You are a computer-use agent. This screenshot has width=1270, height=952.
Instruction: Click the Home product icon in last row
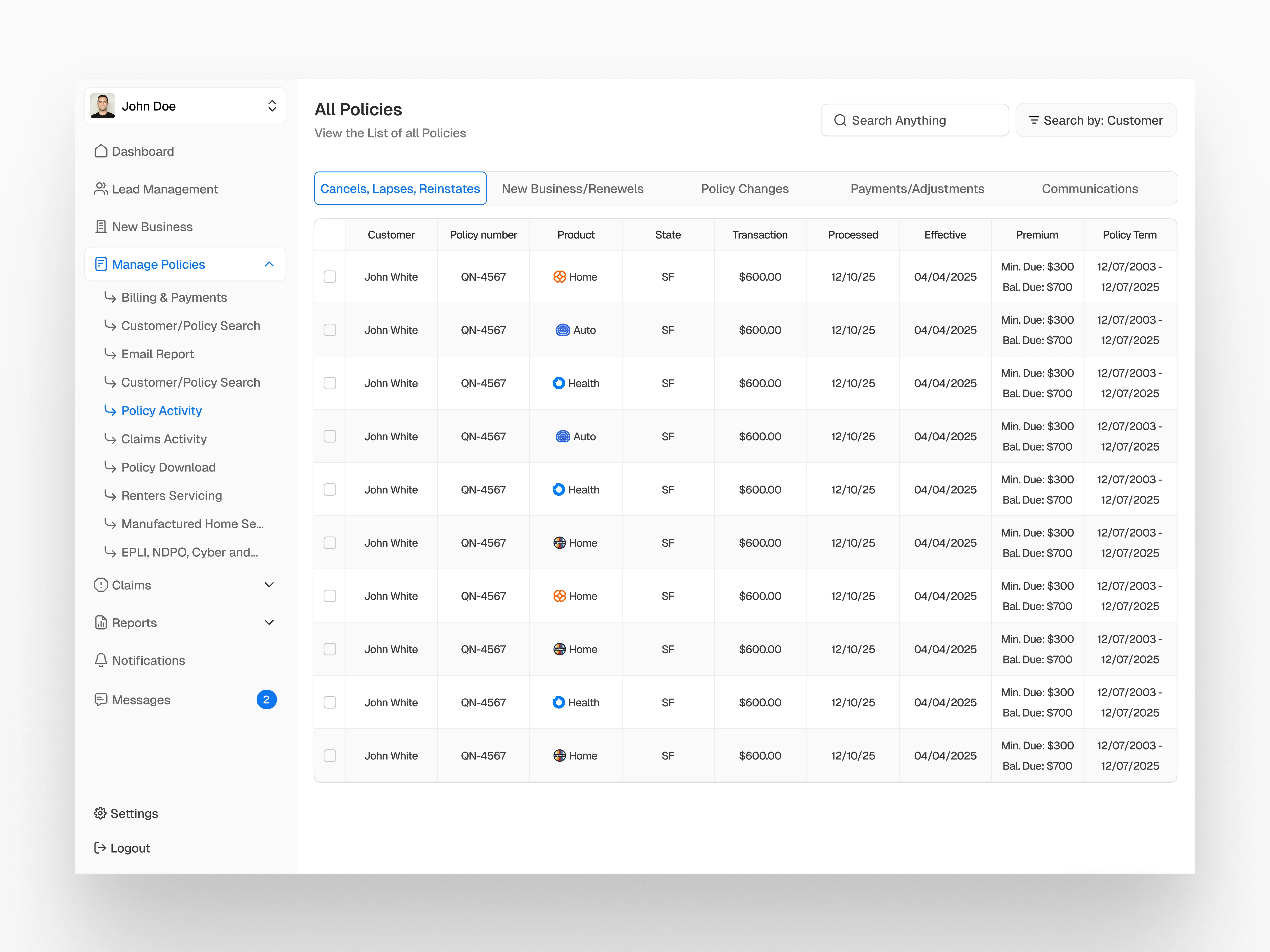click(560, 756)
